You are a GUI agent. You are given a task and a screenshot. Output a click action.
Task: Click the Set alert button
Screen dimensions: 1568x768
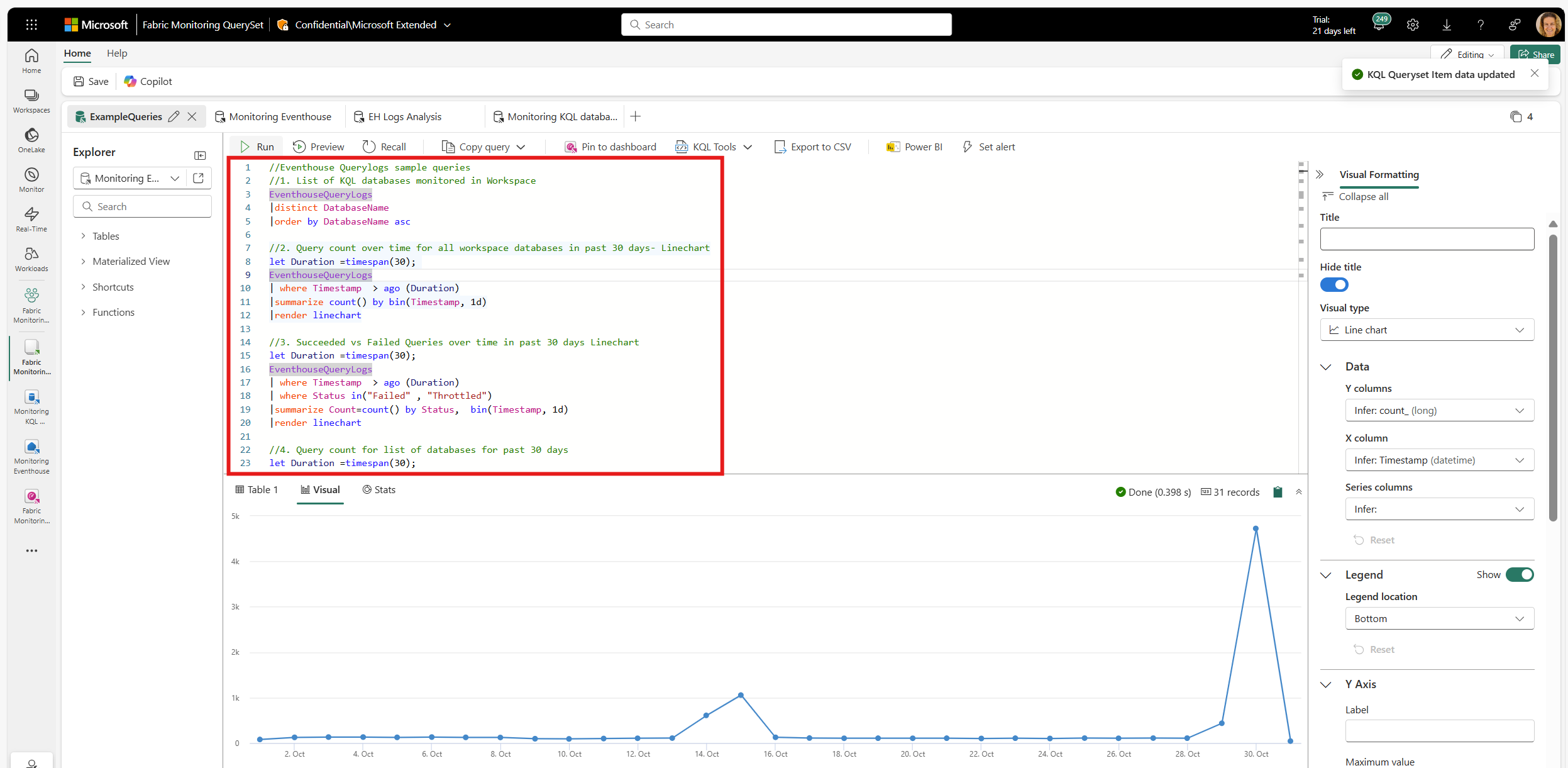[x=989, y=147]
